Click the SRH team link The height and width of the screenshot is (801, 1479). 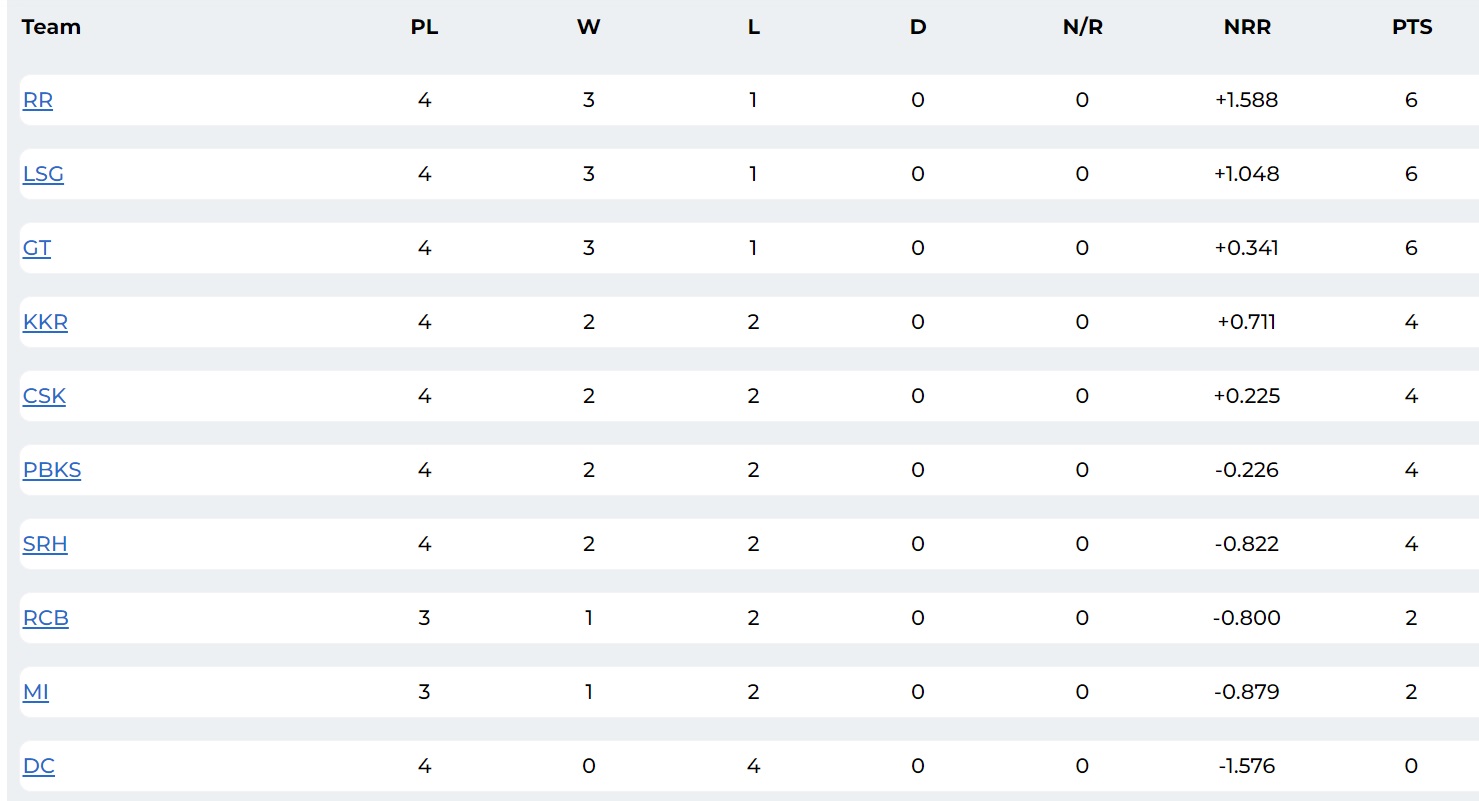tap(45, 544)
